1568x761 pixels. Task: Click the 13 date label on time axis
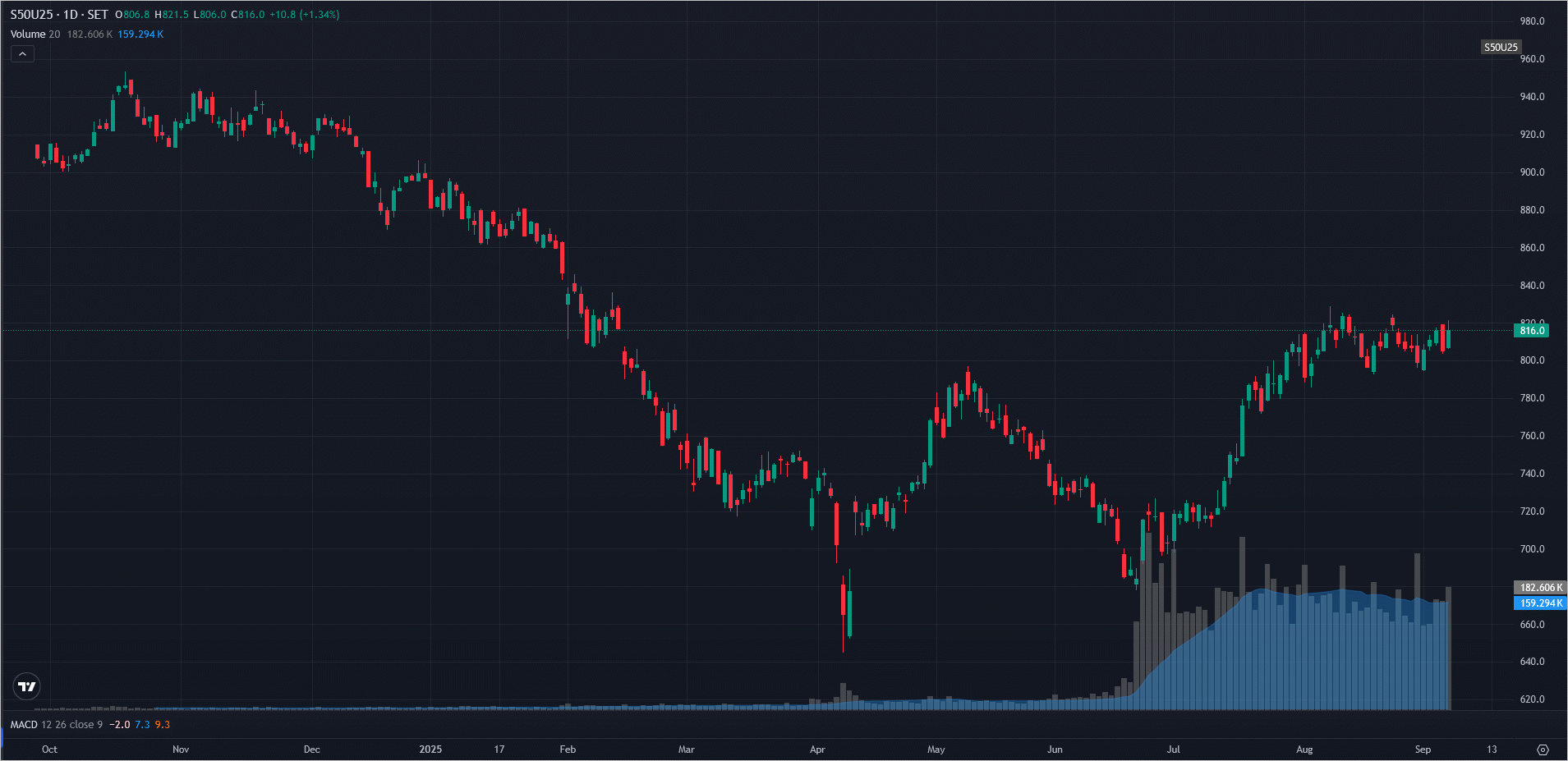click(x=1492, y=750)
